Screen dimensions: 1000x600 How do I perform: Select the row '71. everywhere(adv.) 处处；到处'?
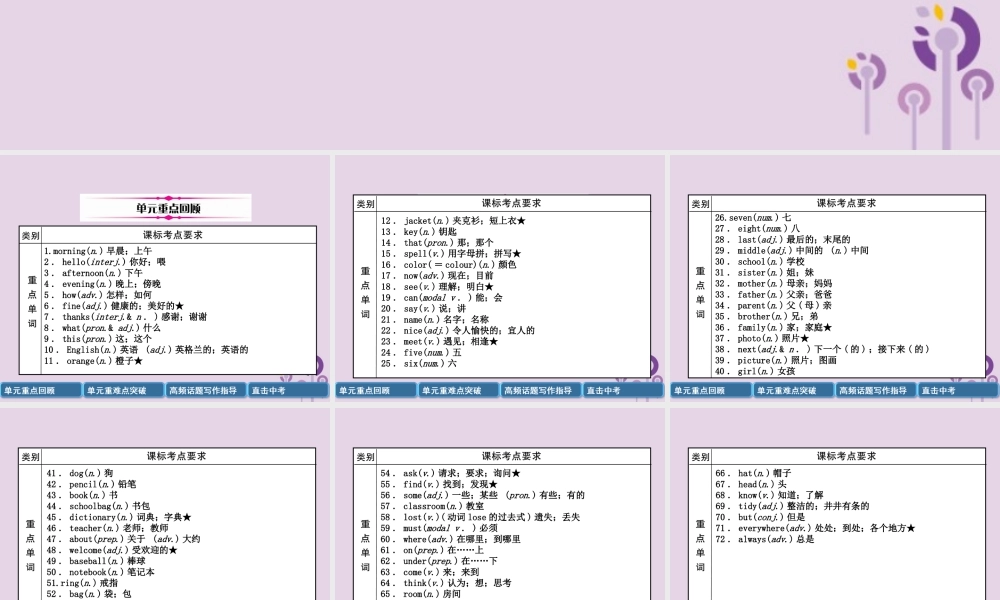[x=816, y=528]
